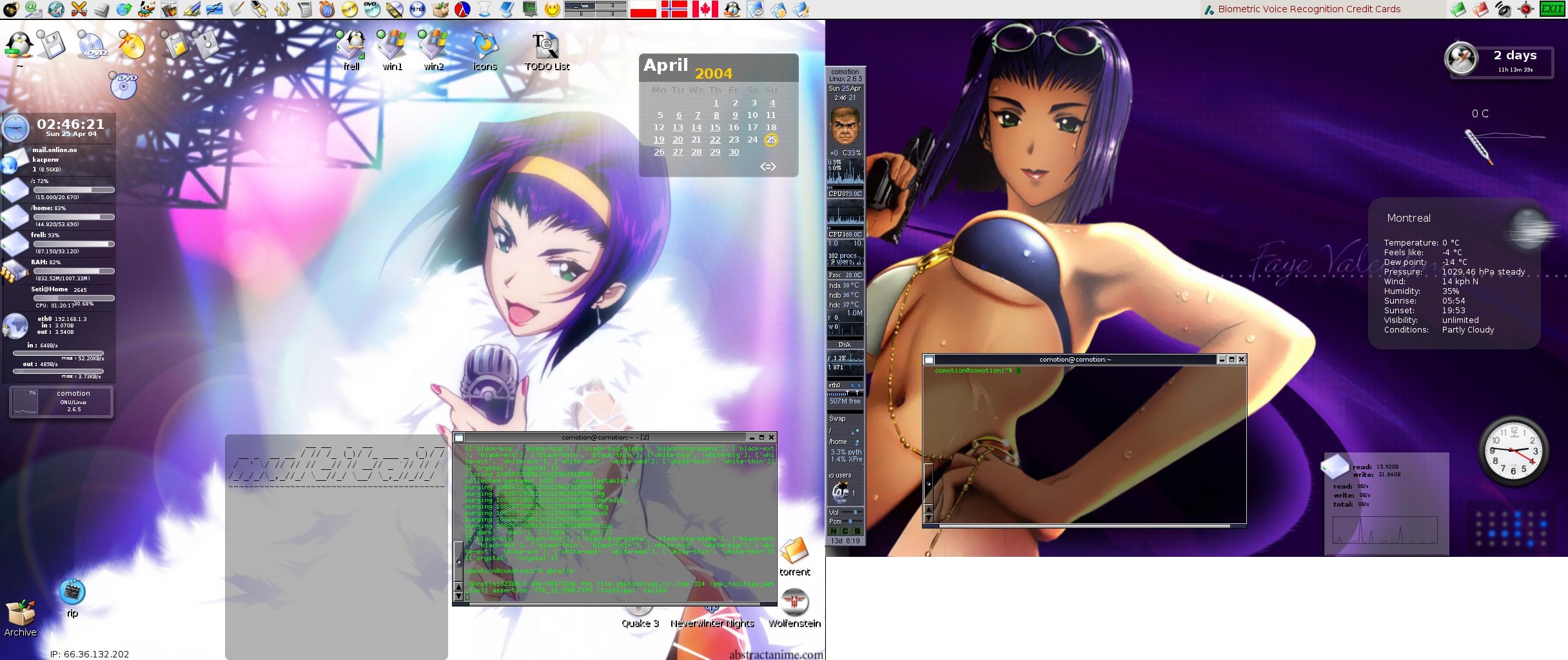Launch Wolfenstein desktop icon
Viewport: 1568px width, 660px height.
[x=794, y=608]
